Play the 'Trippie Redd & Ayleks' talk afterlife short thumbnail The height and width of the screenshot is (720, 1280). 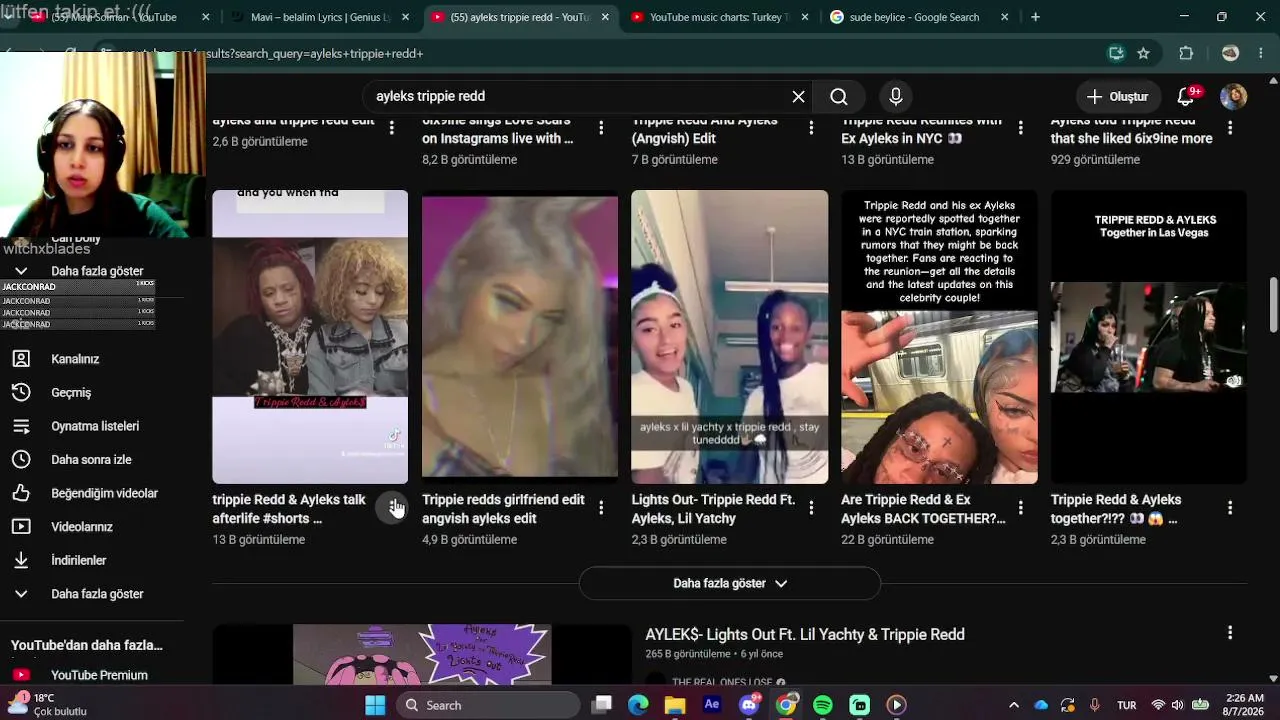pos(310,337)
